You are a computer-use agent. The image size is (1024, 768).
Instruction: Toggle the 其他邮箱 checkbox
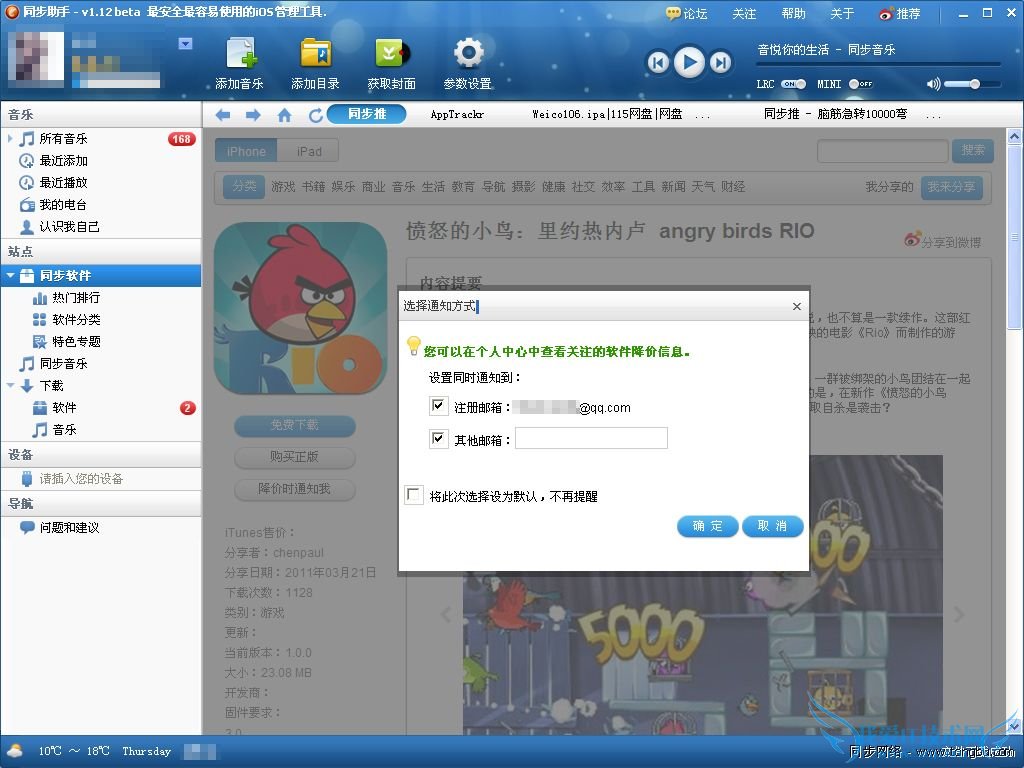tap(438, 438)
